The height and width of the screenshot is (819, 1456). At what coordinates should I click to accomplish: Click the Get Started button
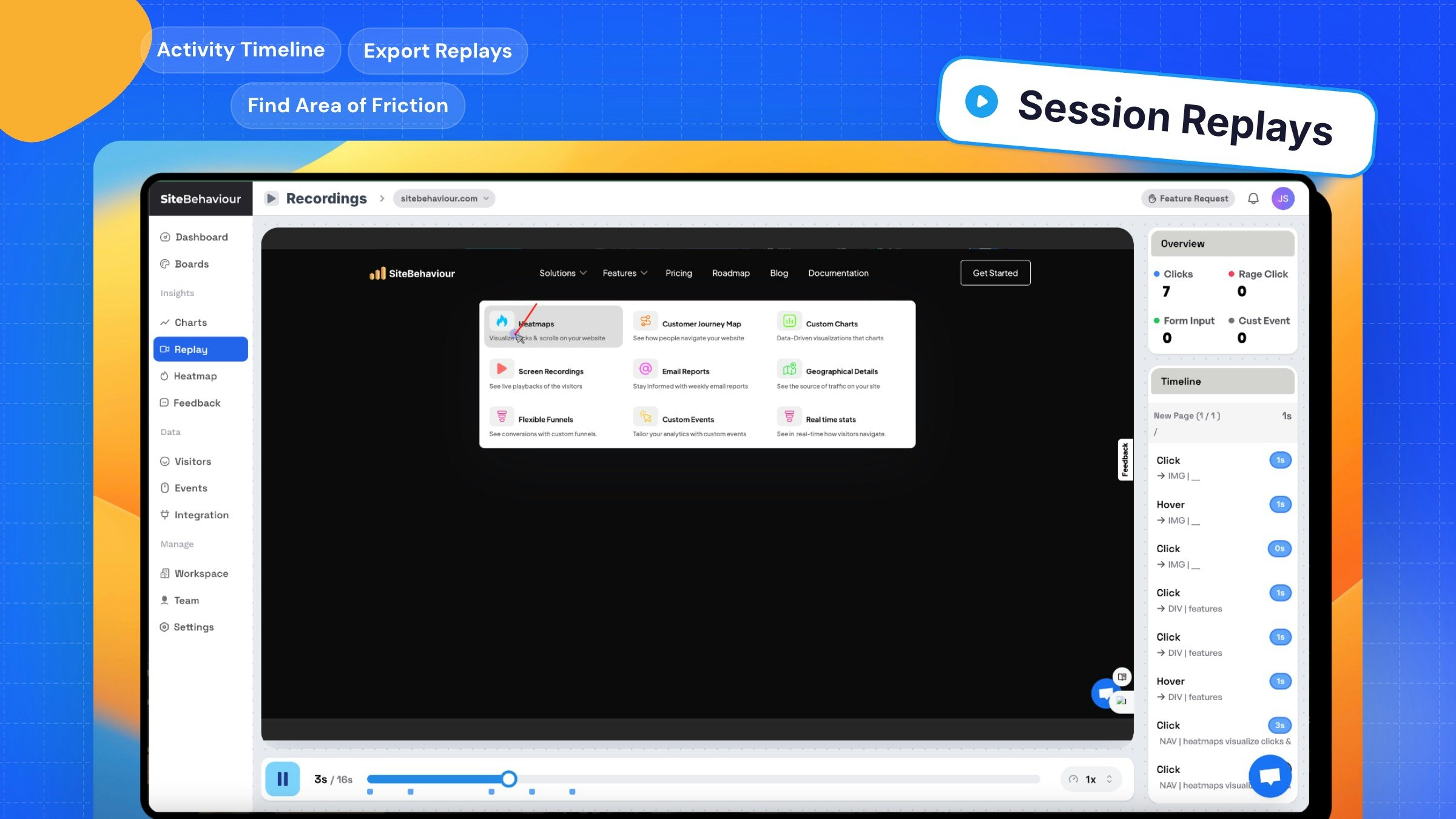coord(995,273)
